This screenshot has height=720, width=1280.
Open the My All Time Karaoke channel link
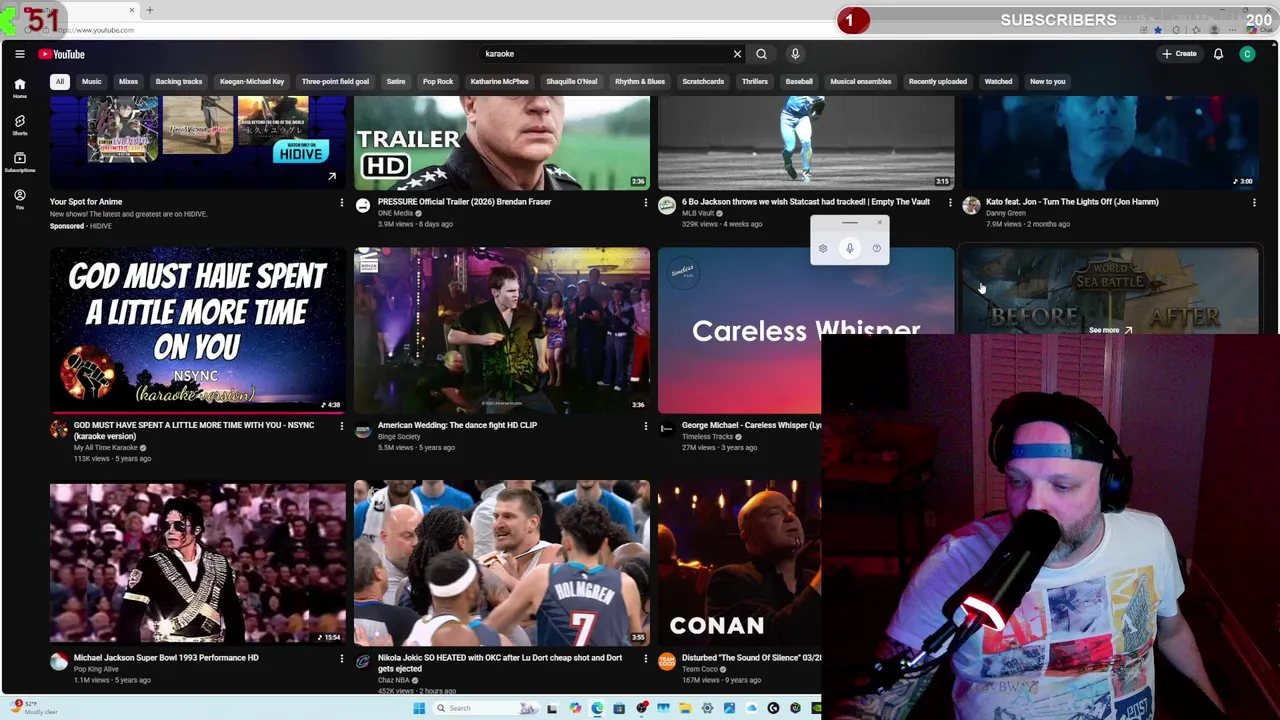point(105,448)
